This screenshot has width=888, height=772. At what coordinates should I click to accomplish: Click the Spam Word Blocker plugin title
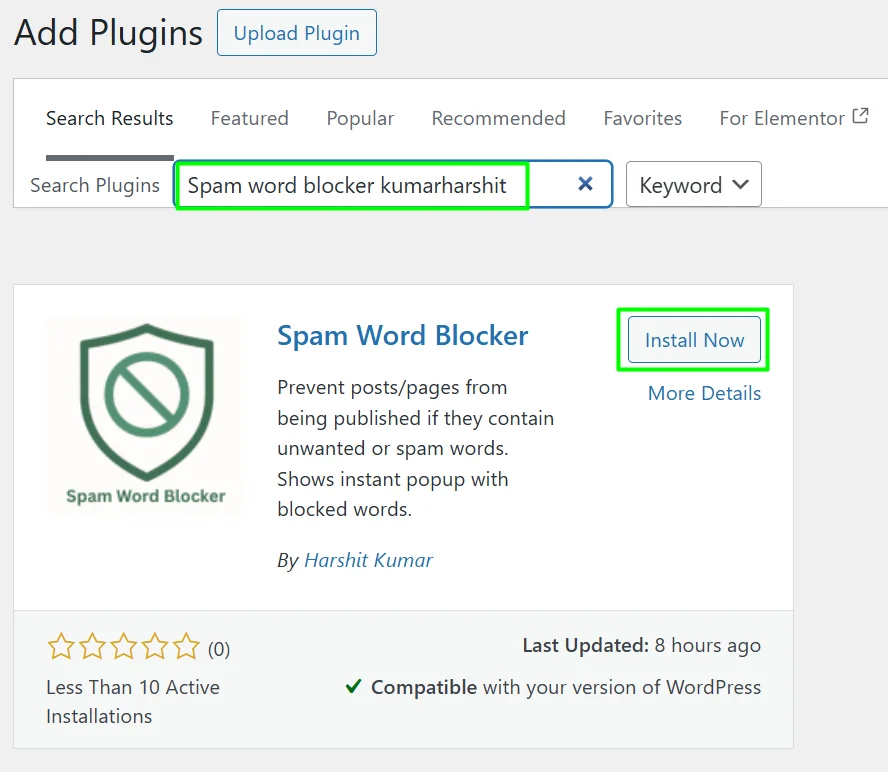(x=402, y=336)
